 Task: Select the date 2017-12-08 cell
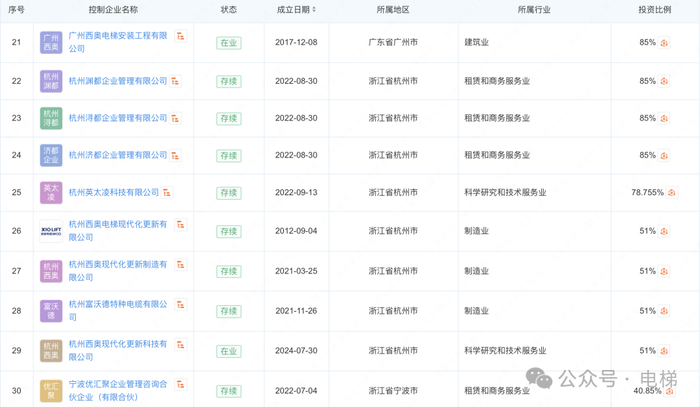tap(296, 42)
